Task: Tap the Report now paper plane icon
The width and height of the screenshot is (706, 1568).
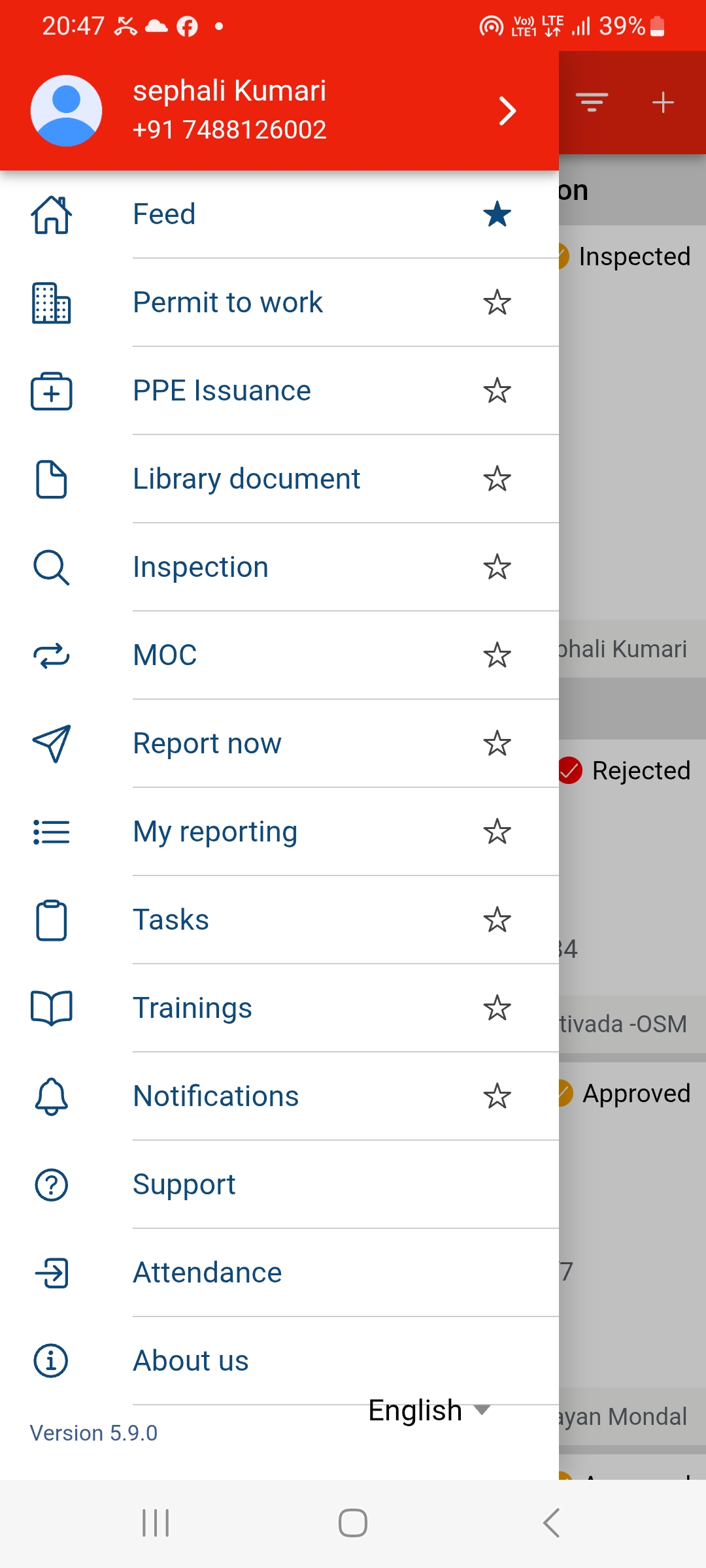Action: pos(51,743)
